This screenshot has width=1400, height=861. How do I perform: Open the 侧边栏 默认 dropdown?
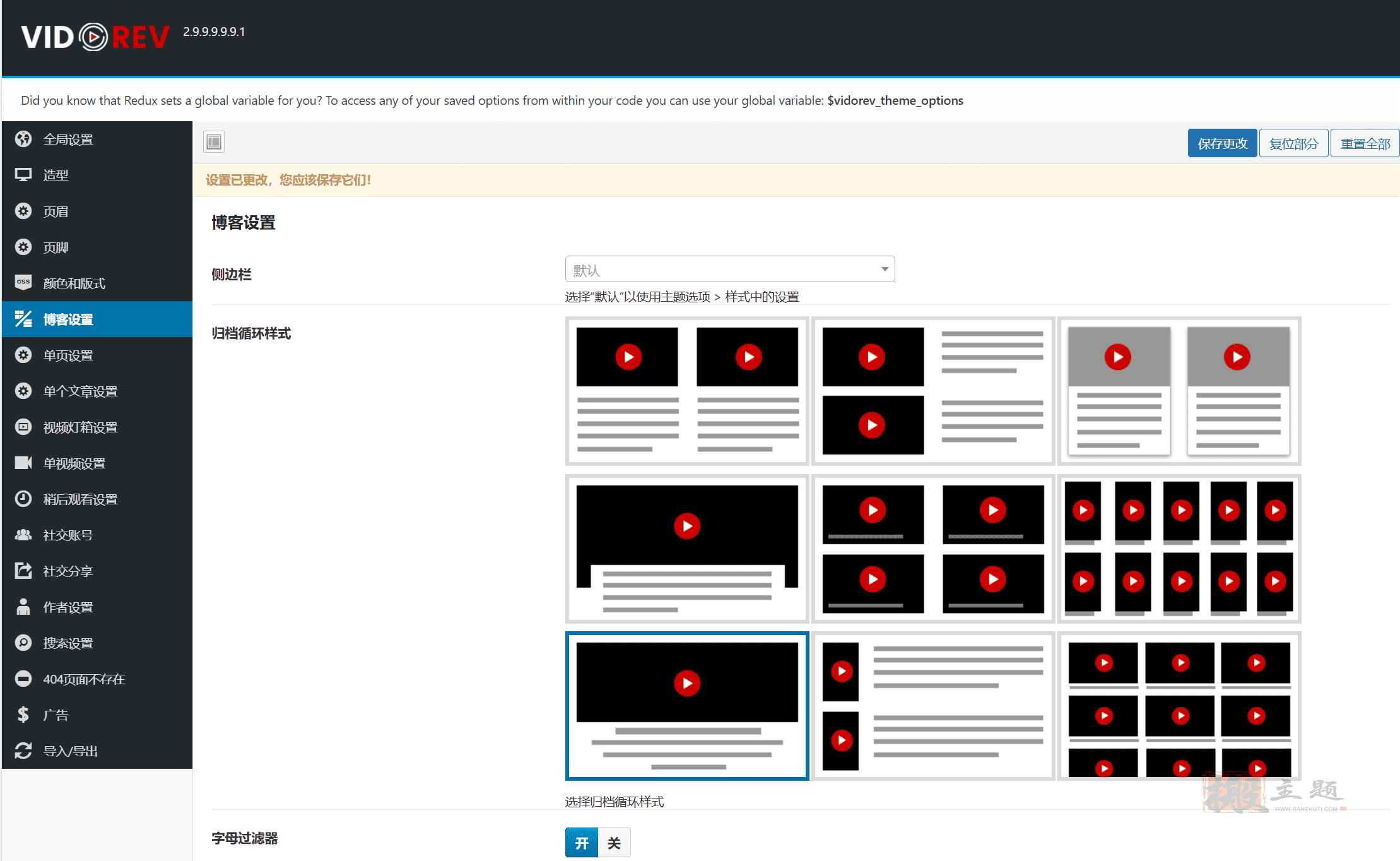click(x=730, y=270)
